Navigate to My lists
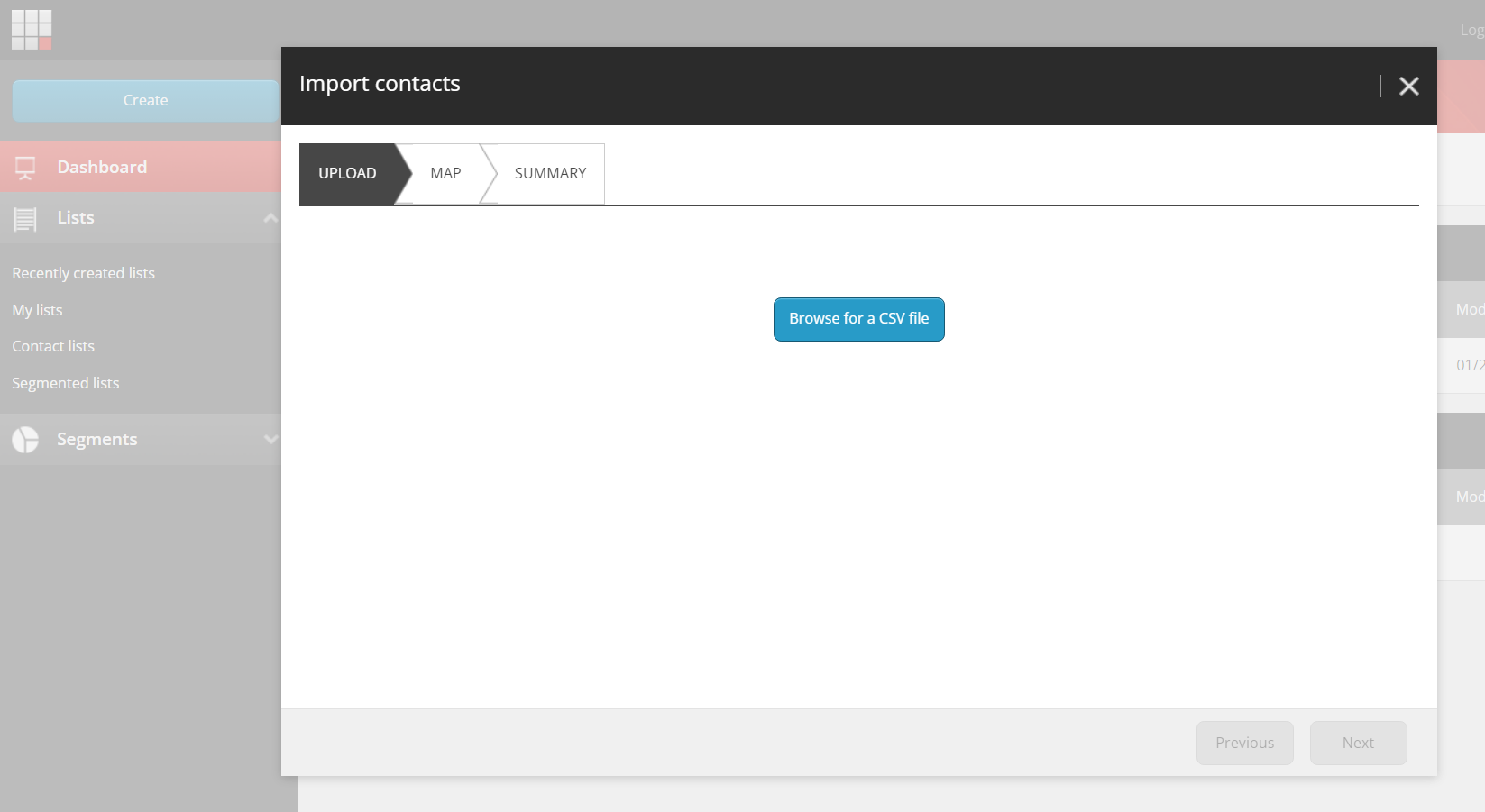 point(37,309)
